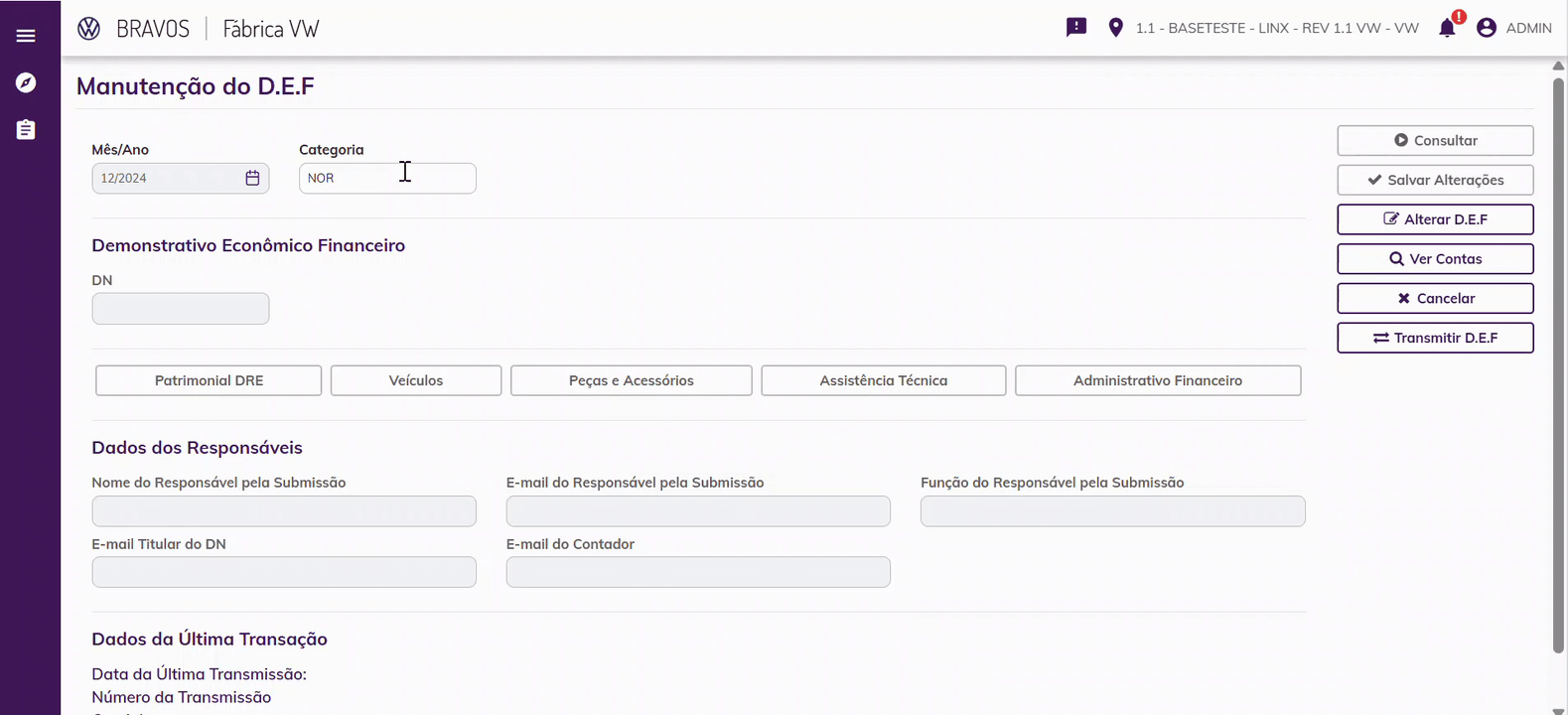Open the feedback message icon
1568x715 pixels.
1076,28
